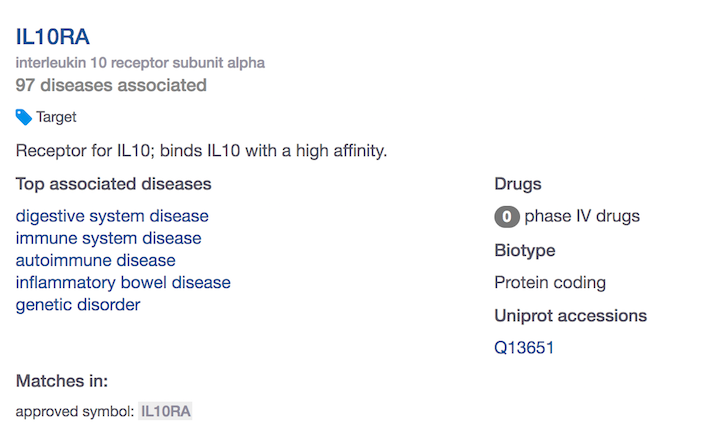Click the Uniprot accessions heading
The width and height of the screenshot is (710, 430).
[x=571, y=315]
